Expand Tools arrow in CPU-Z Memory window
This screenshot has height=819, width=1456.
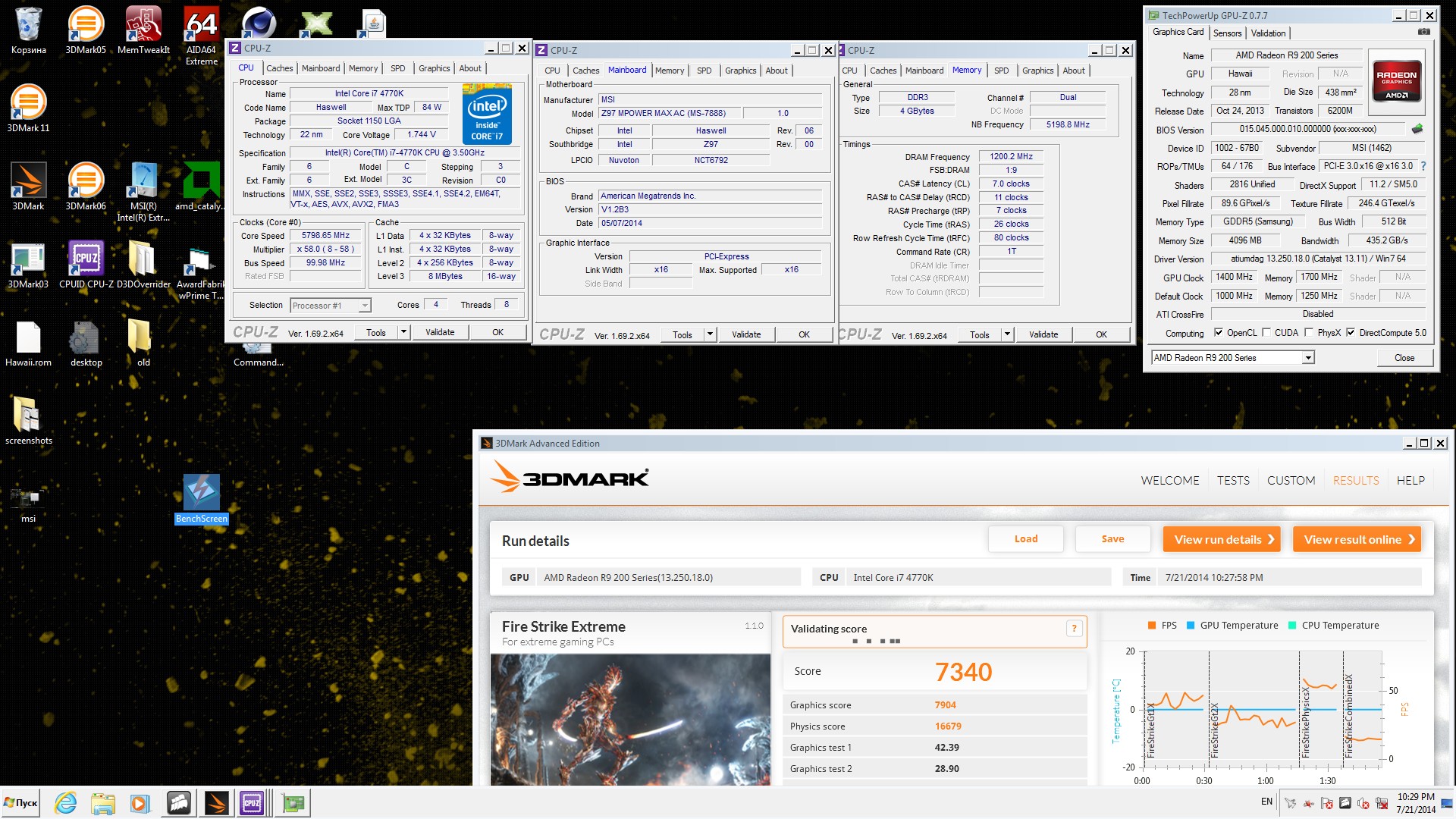[x=1007, y=334]
